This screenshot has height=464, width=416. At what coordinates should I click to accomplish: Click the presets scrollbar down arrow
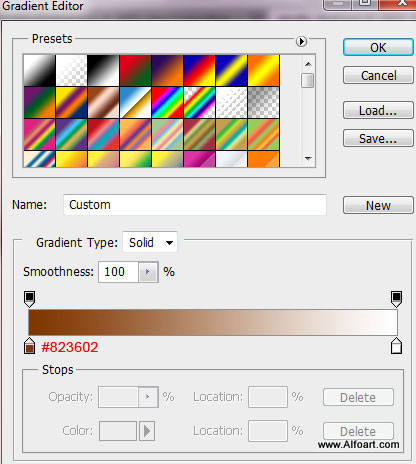308,158
